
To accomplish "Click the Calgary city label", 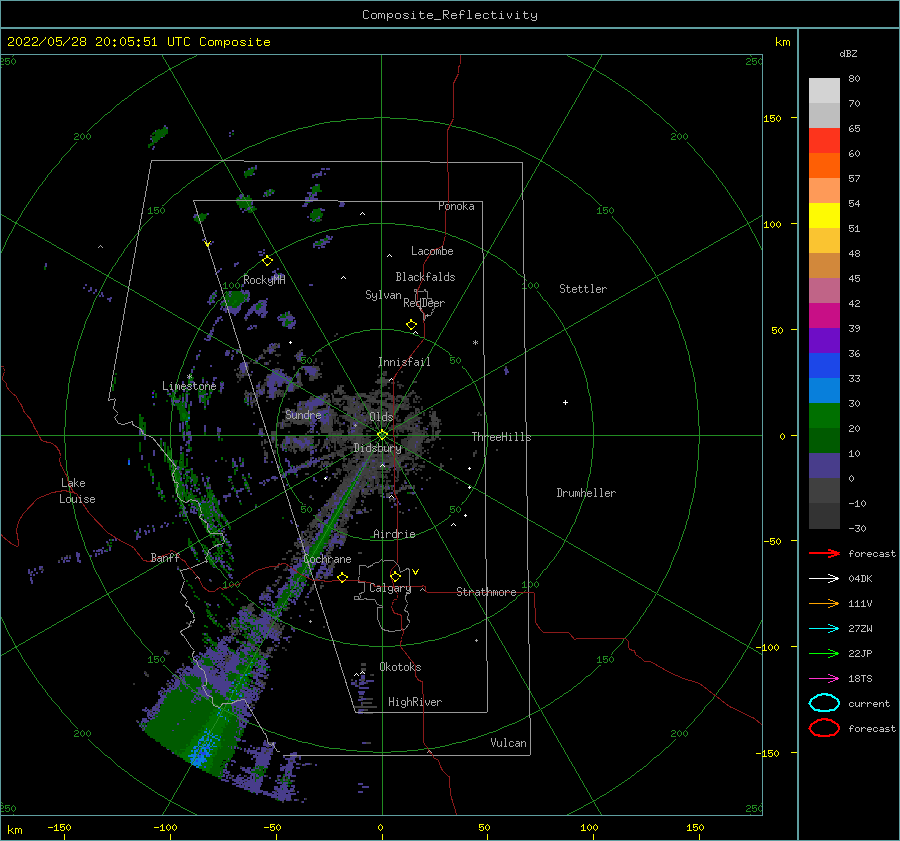I will (390, 588).
